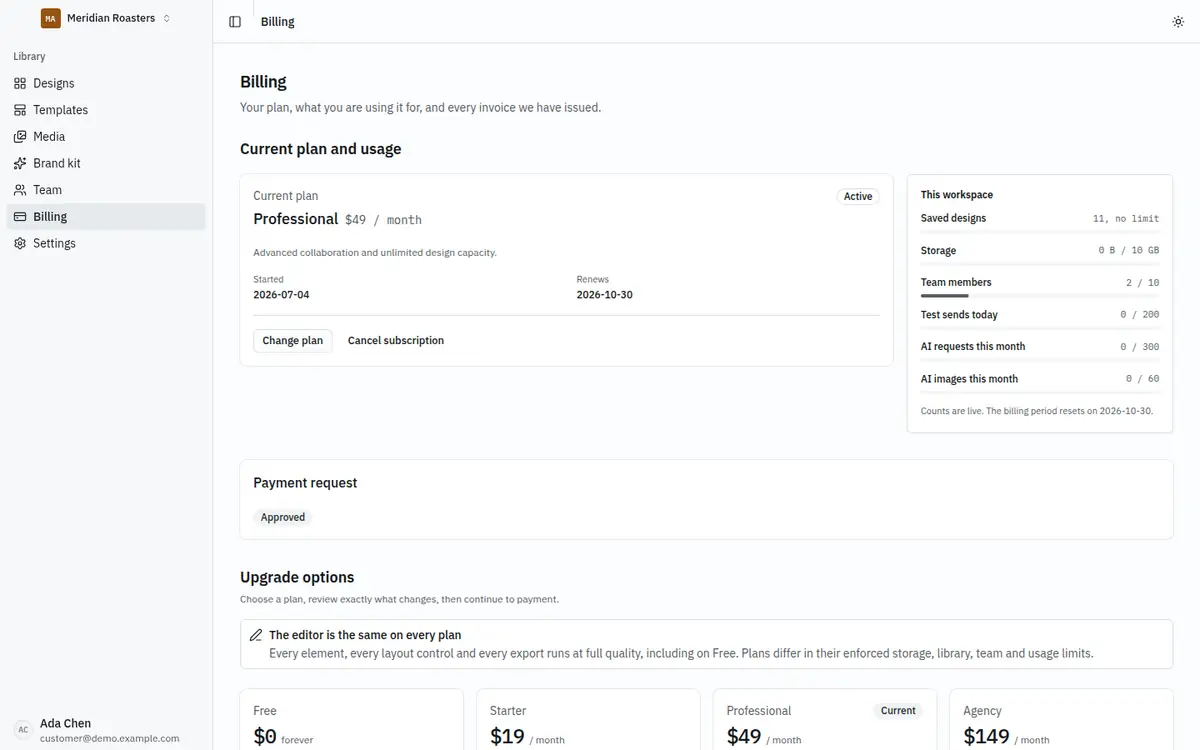
Task: Click the Team members usage bar
Action: [1040, 296]
